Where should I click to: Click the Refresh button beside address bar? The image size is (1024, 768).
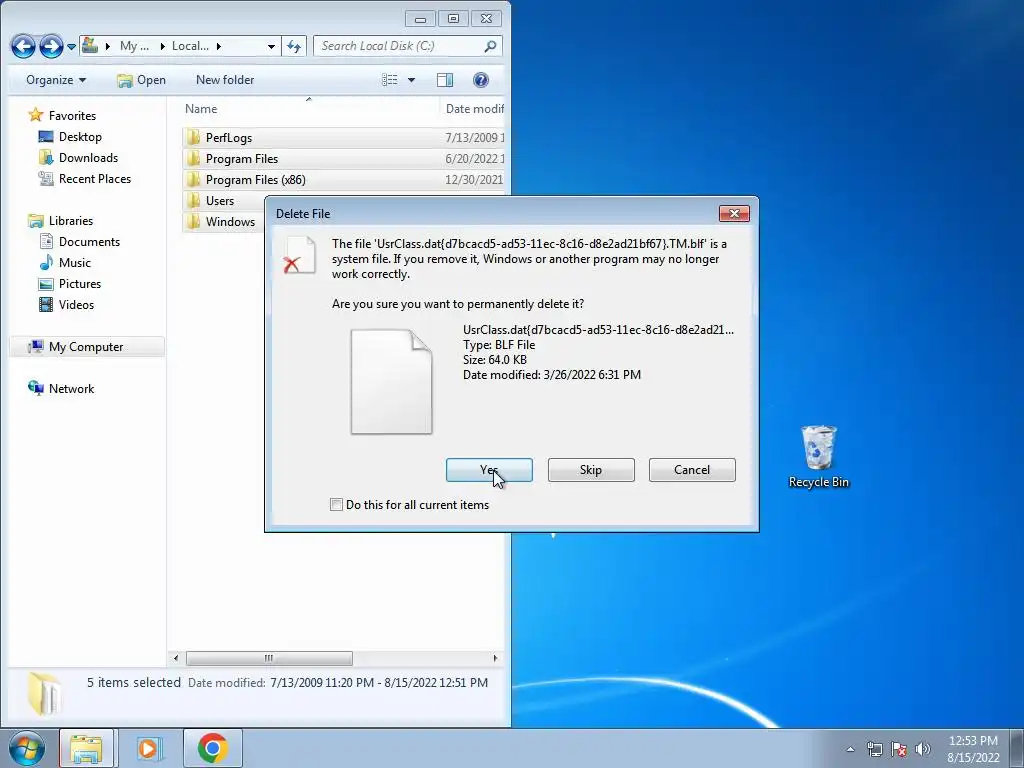[x=294, y=46]
